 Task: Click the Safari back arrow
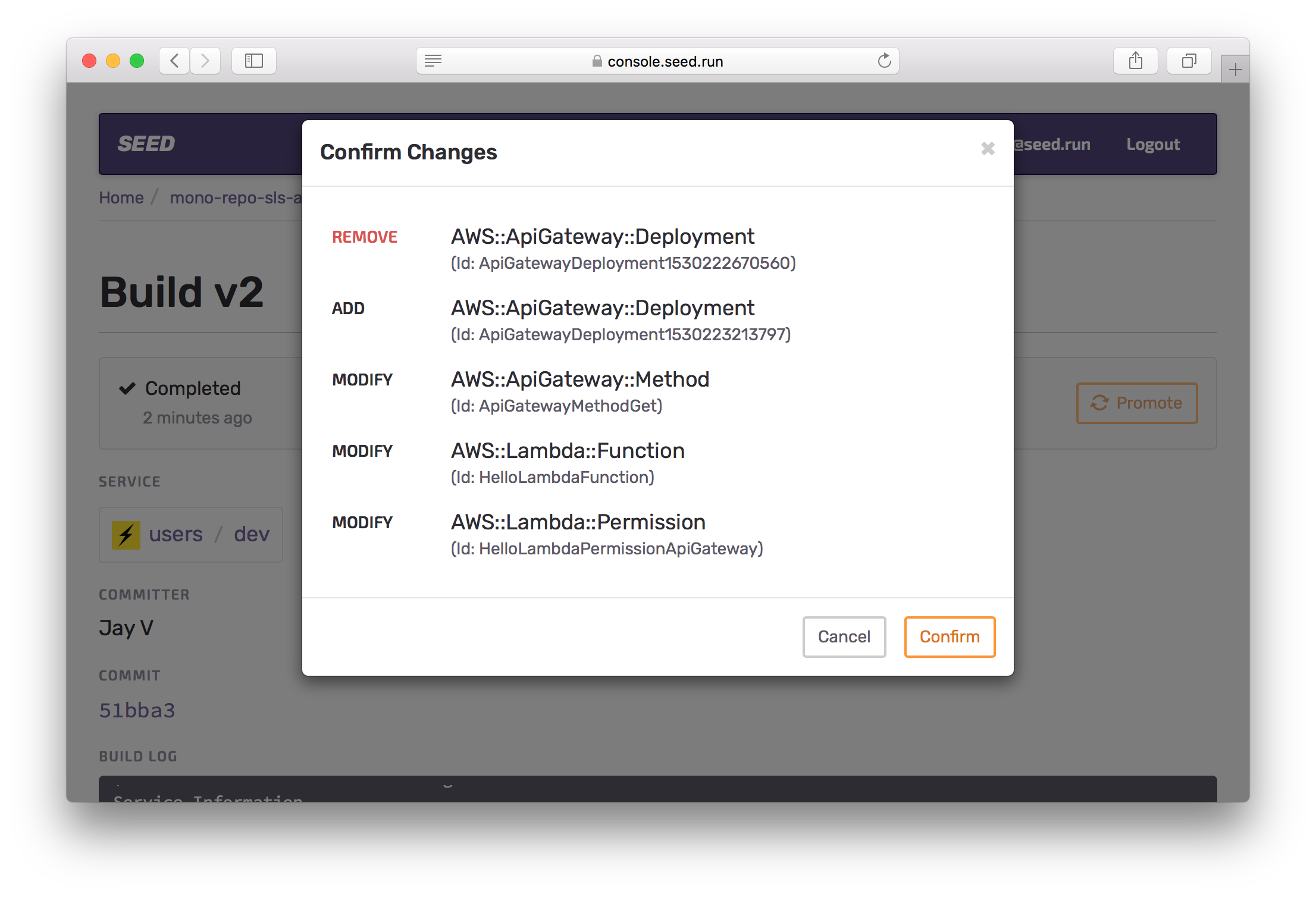coord(174,61)
